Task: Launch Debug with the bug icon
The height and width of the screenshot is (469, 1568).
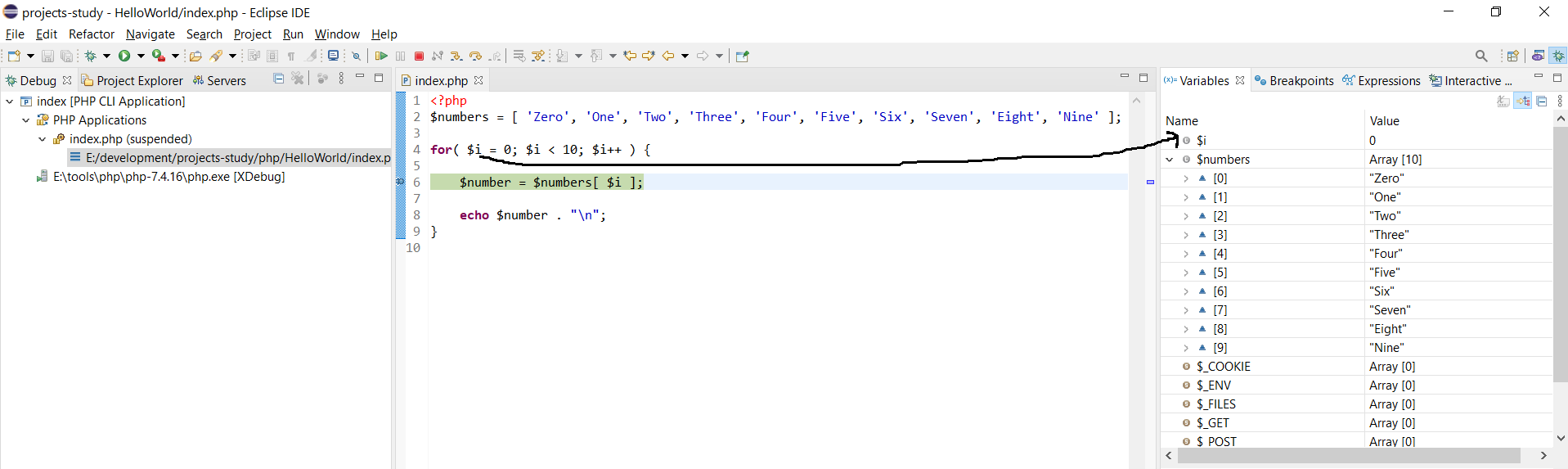Action: coord(91,56)
